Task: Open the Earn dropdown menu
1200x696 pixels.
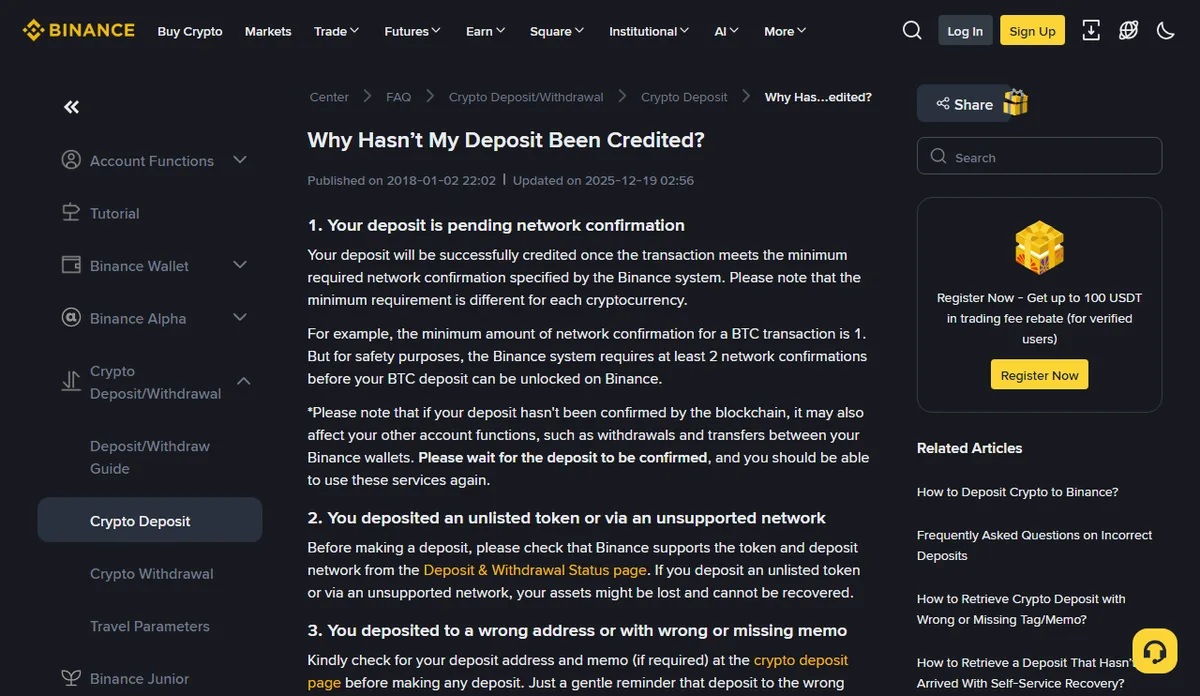Action: (x=486, y=31)
